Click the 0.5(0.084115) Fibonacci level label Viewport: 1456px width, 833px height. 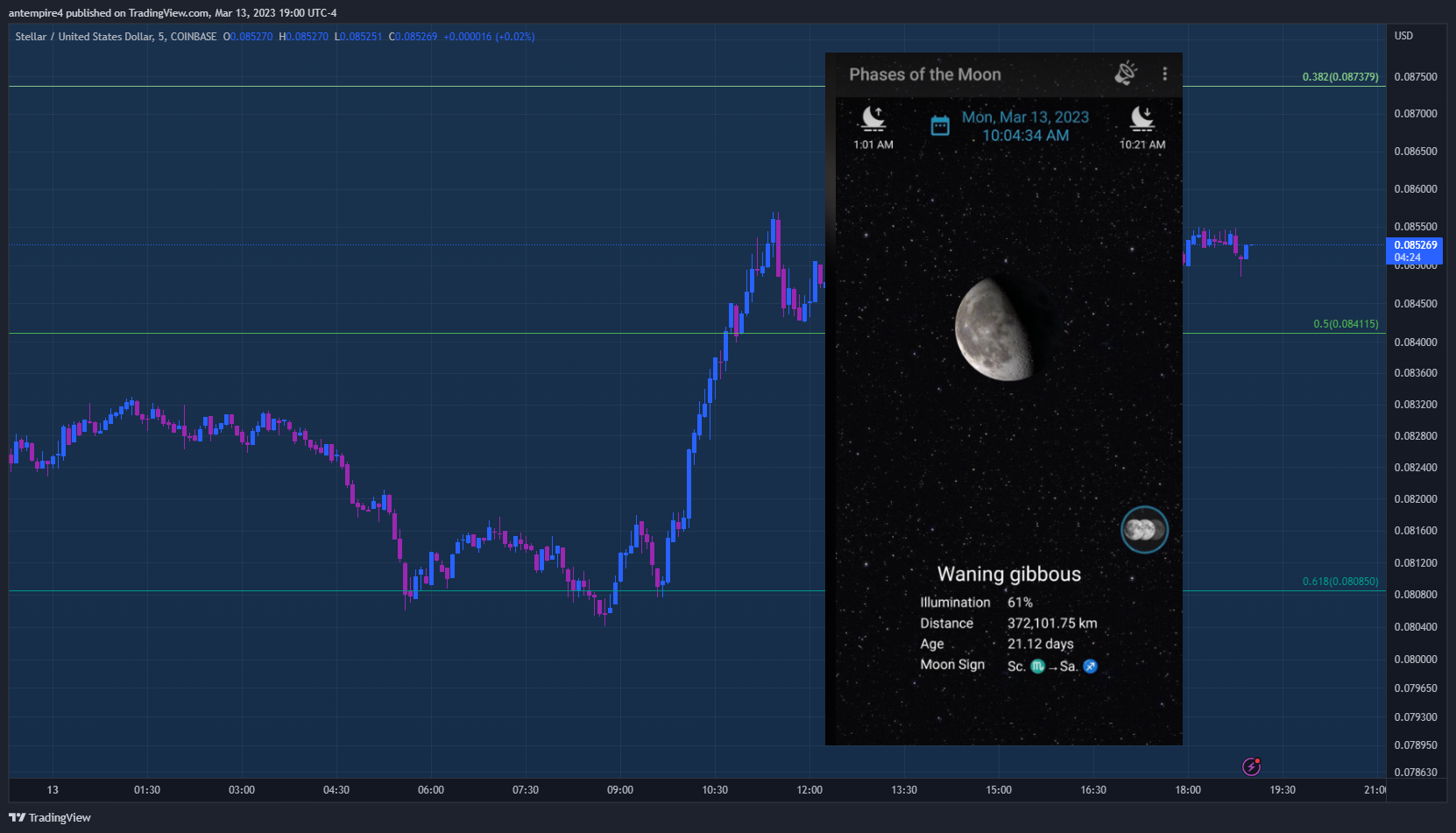click(x=1346, y=324)
